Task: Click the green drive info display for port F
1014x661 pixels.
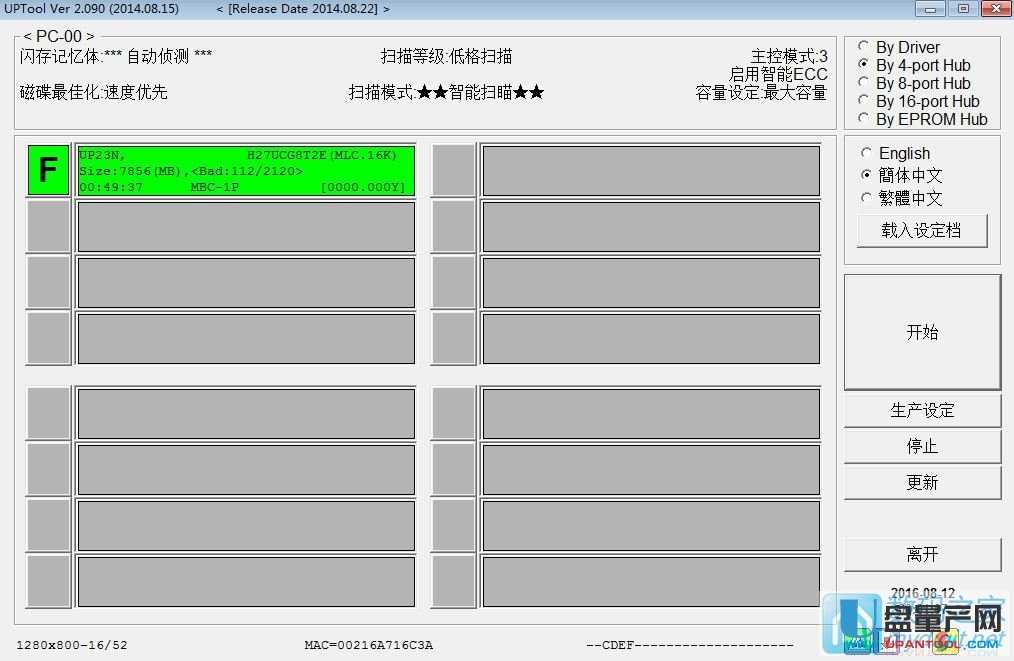Action: pyautogui.click(x=245, y=170)
